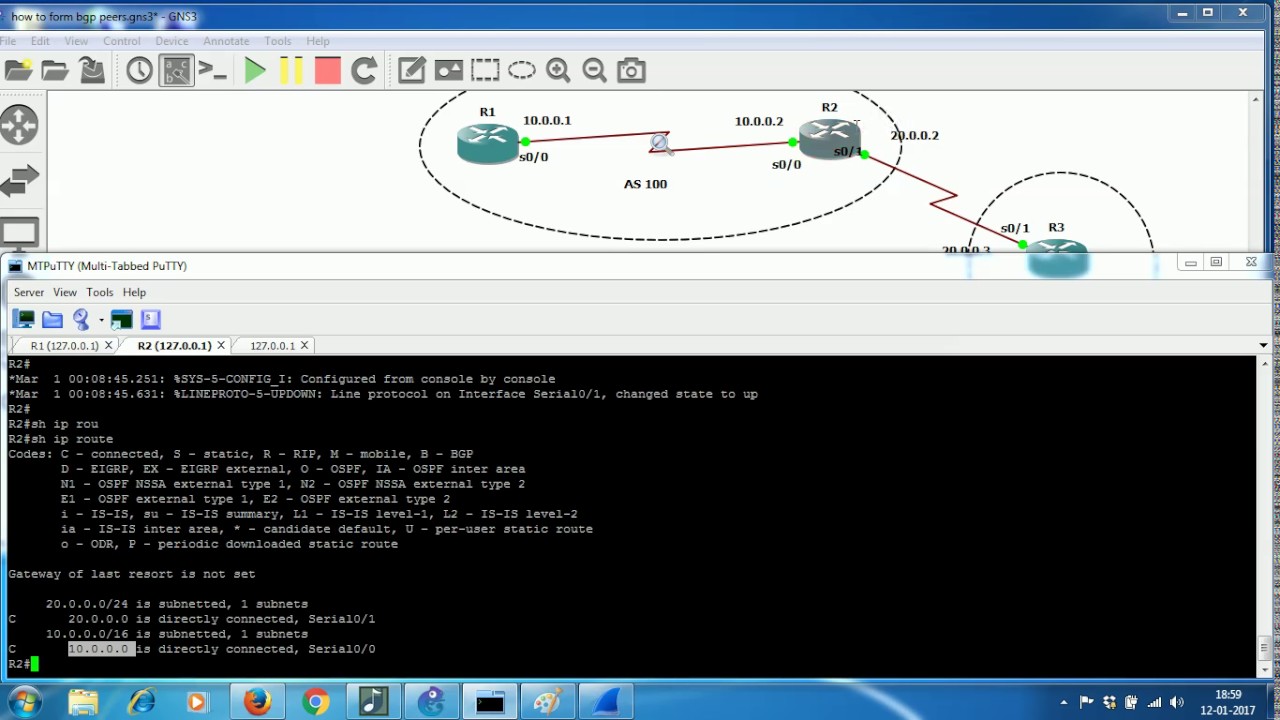Expand the connect-to dropdown arrow in MTPuTTY
1280x720 pixels.
click(101, 320)
